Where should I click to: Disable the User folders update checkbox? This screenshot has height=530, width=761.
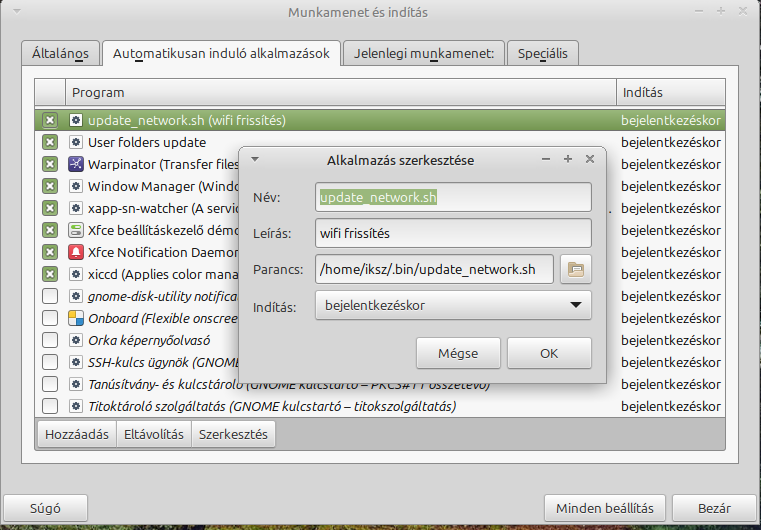[50, 142]
